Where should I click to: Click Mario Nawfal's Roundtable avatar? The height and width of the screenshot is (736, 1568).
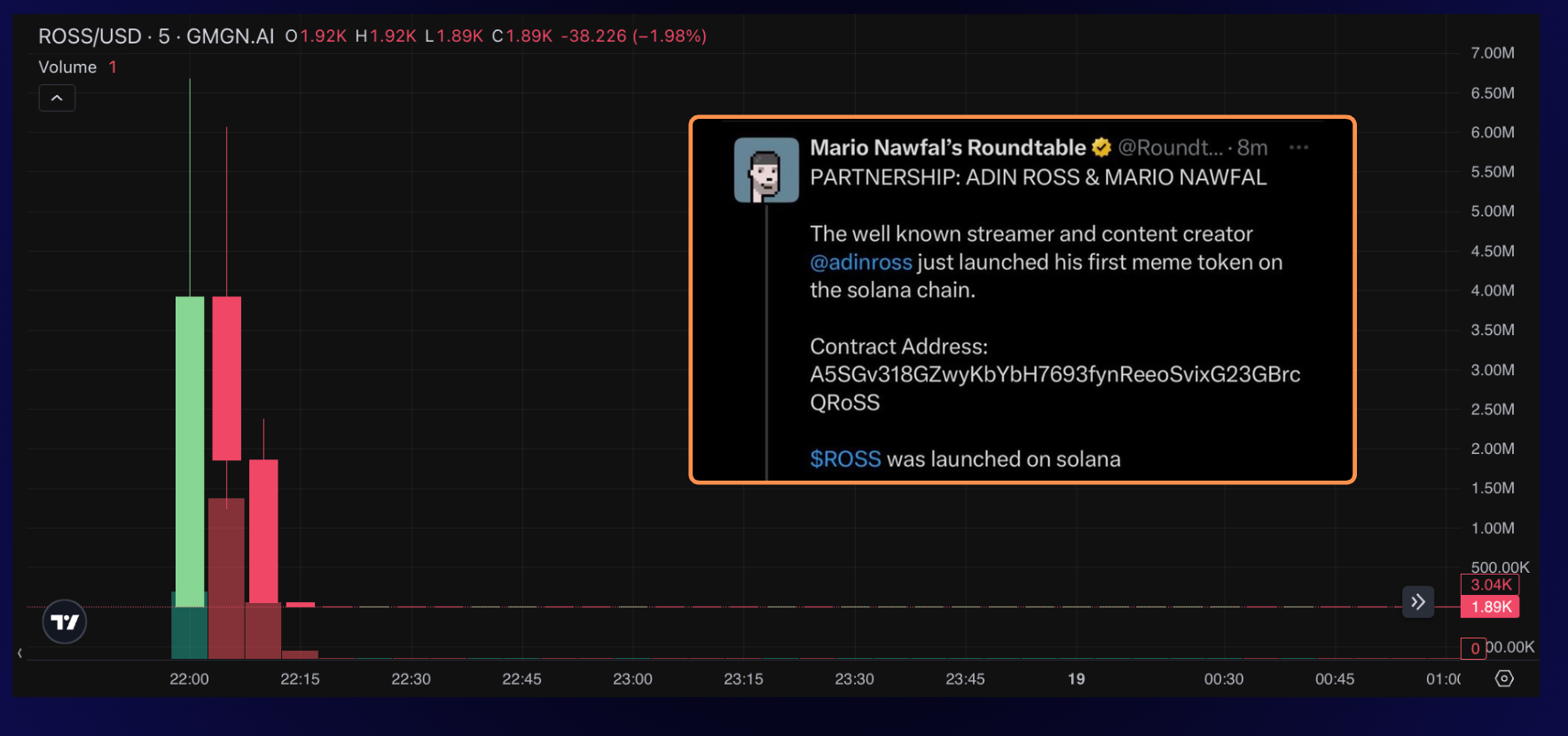pos(766,170)
